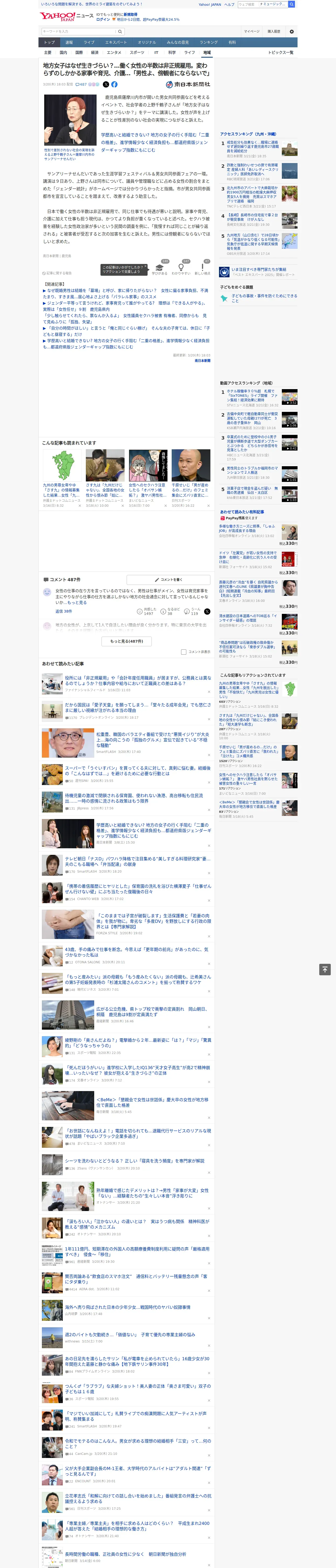Open 松重豊、韓国のバラエティ番組 article
Screen dimensions: 336x1568
click(154, 740)
